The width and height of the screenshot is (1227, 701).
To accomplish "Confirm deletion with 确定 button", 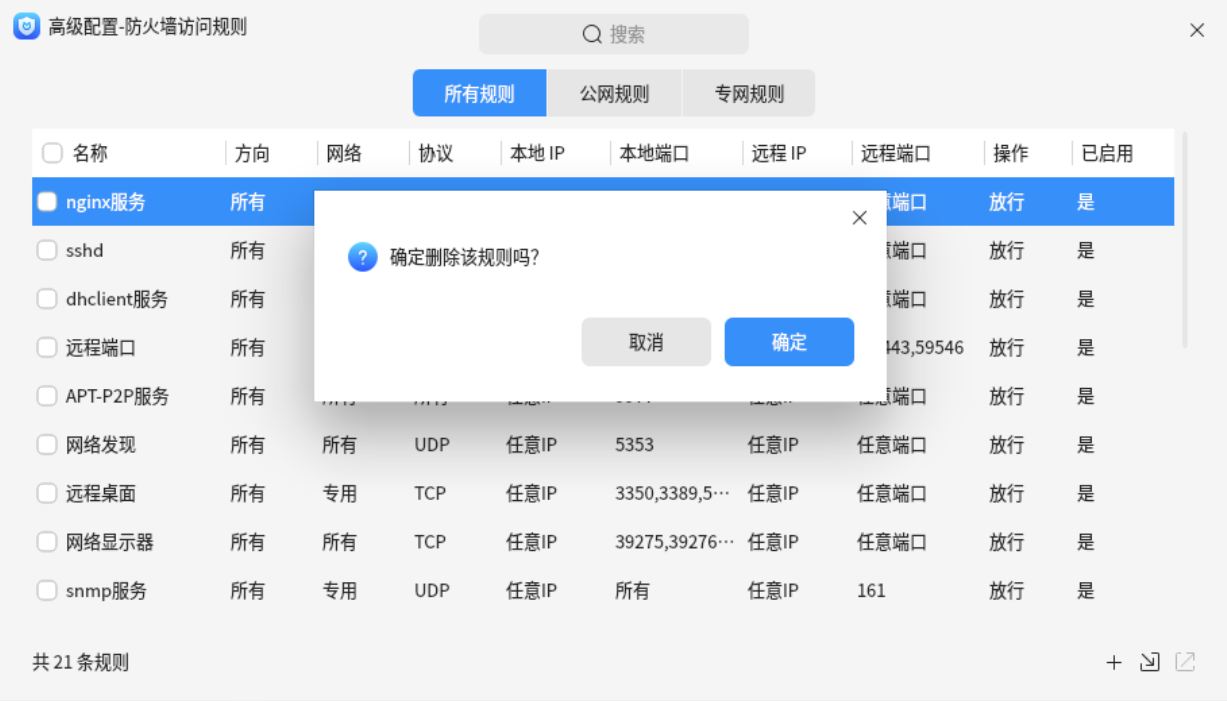I will tap(789, 342).
